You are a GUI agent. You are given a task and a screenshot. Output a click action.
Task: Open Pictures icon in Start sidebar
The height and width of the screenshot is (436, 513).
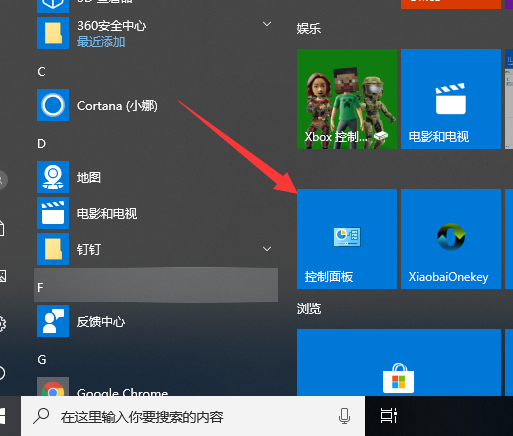(3, 276)
